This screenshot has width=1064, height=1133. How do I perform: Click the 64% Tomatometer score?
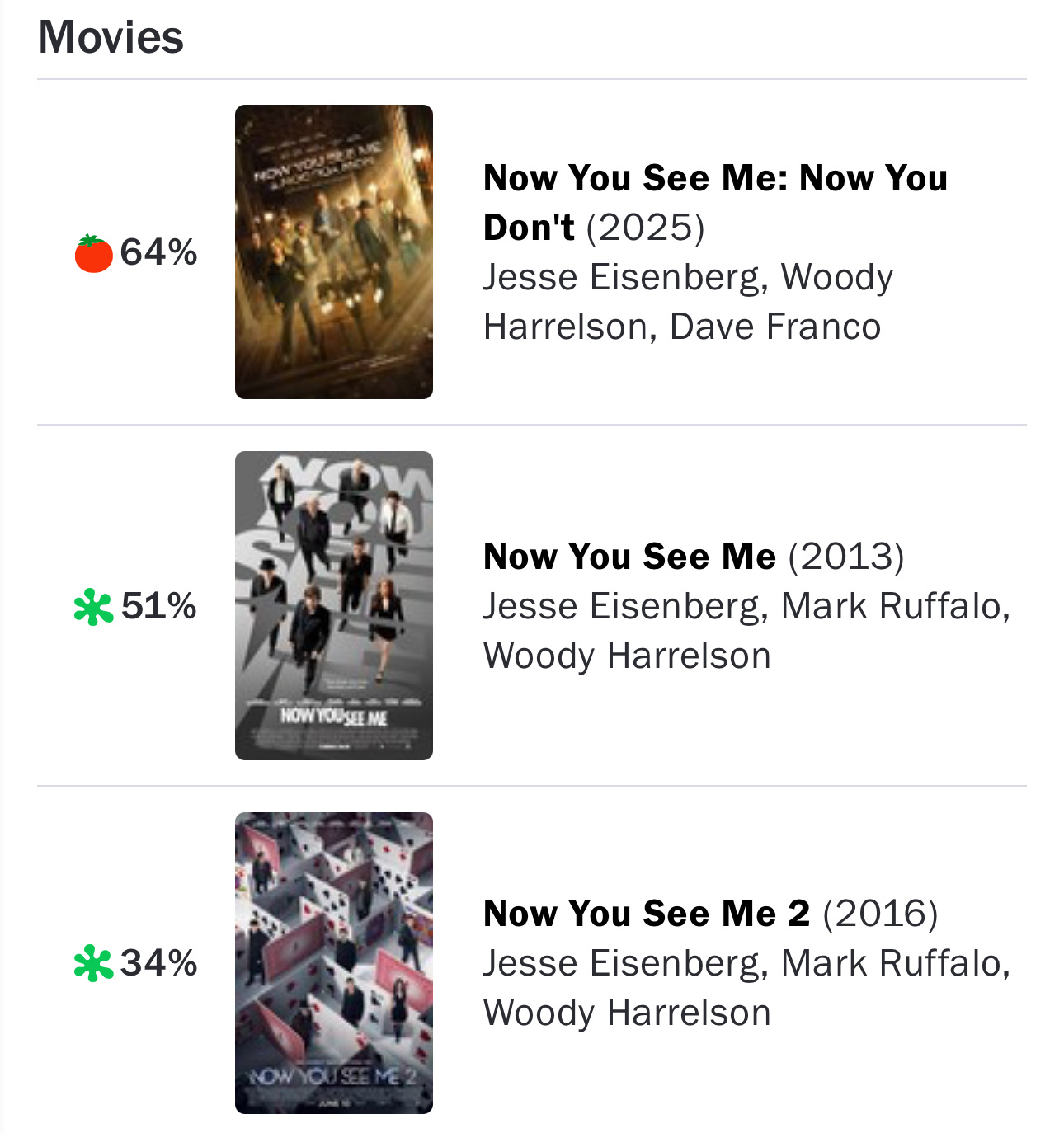tap(158, 252)
